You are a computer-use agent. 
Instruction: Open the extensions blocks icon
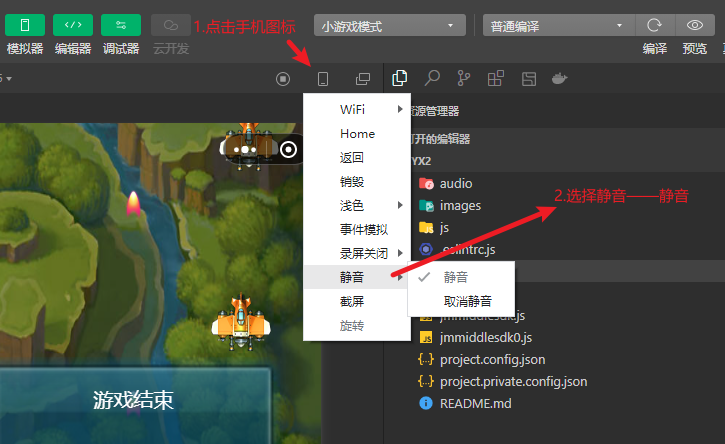[496, 78]
